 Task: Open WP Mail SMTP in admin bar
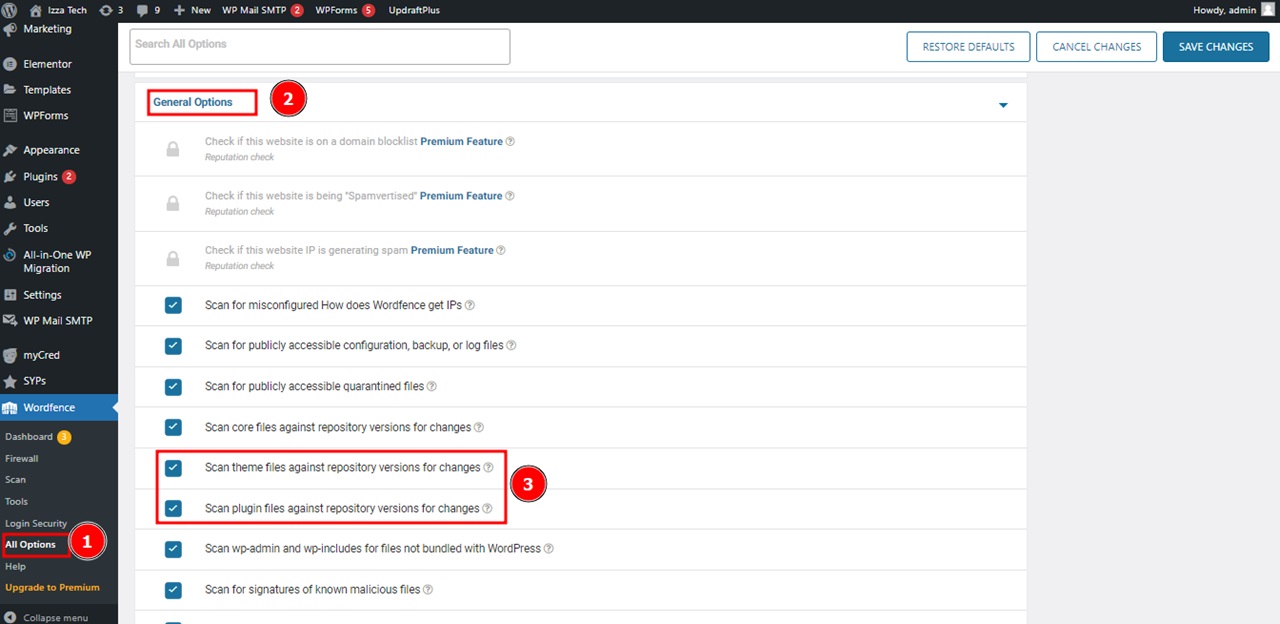click(263, 10)
